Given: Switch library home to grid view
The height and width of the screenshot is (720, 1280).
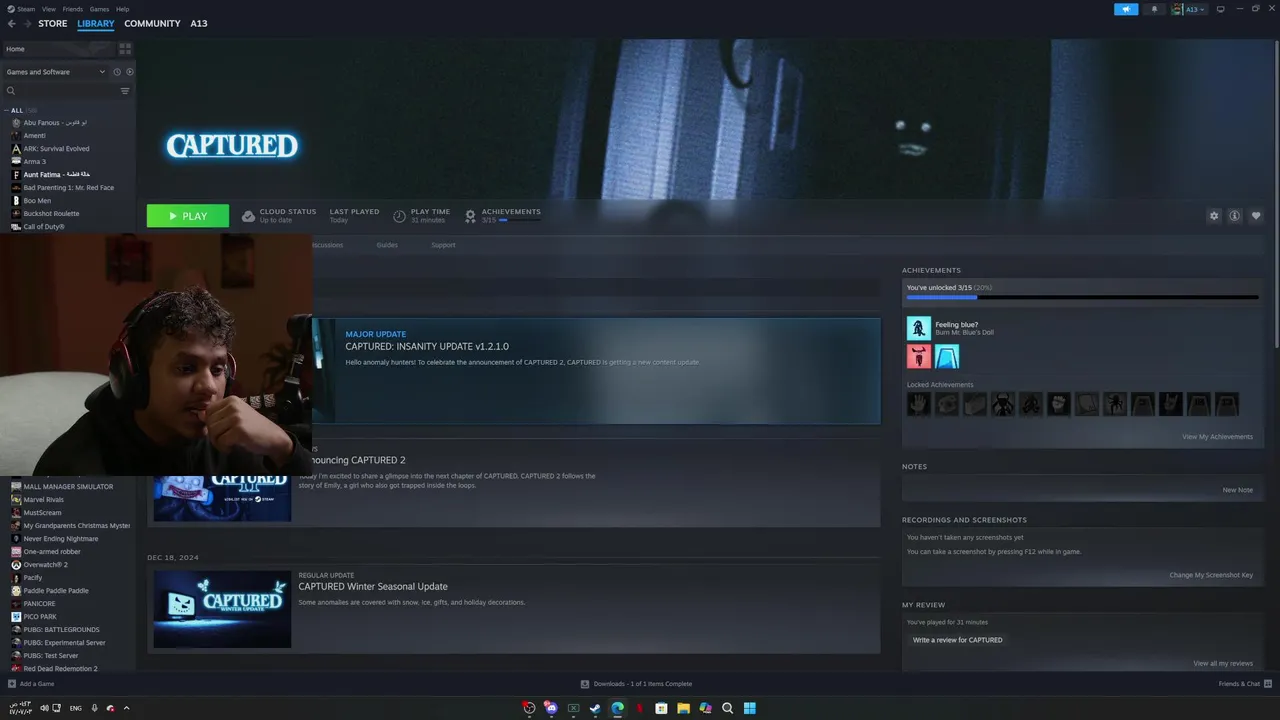Looking at the screenshot, I should click(x=125, y=48).
